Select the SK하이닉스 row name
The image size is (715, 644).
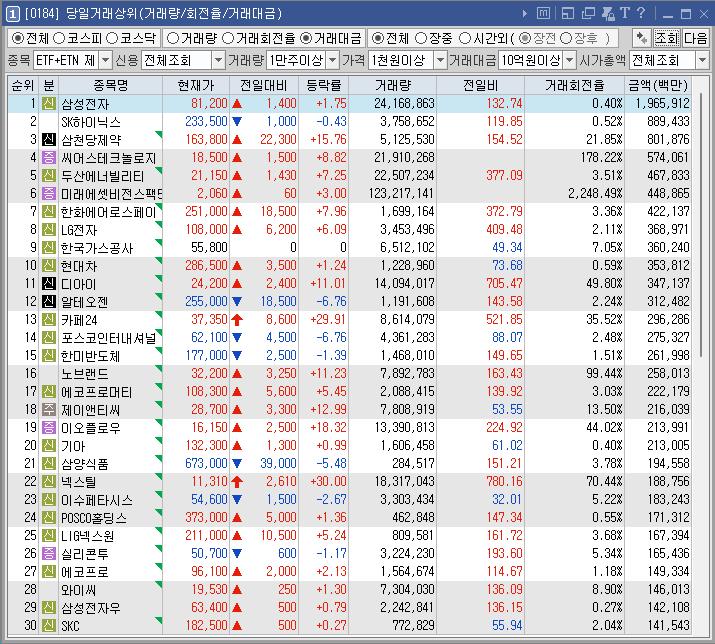[91, 122]
